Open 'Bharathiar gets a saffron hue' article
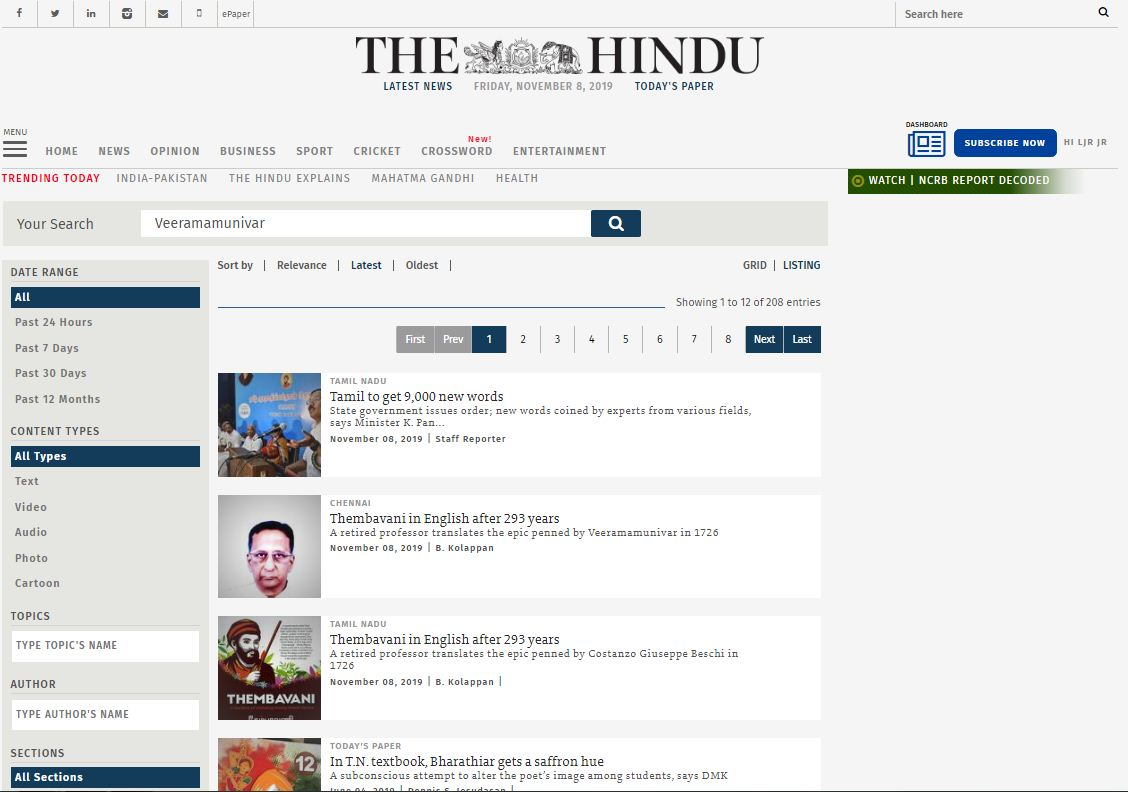Screen dimensions: 1128x792 467,761
